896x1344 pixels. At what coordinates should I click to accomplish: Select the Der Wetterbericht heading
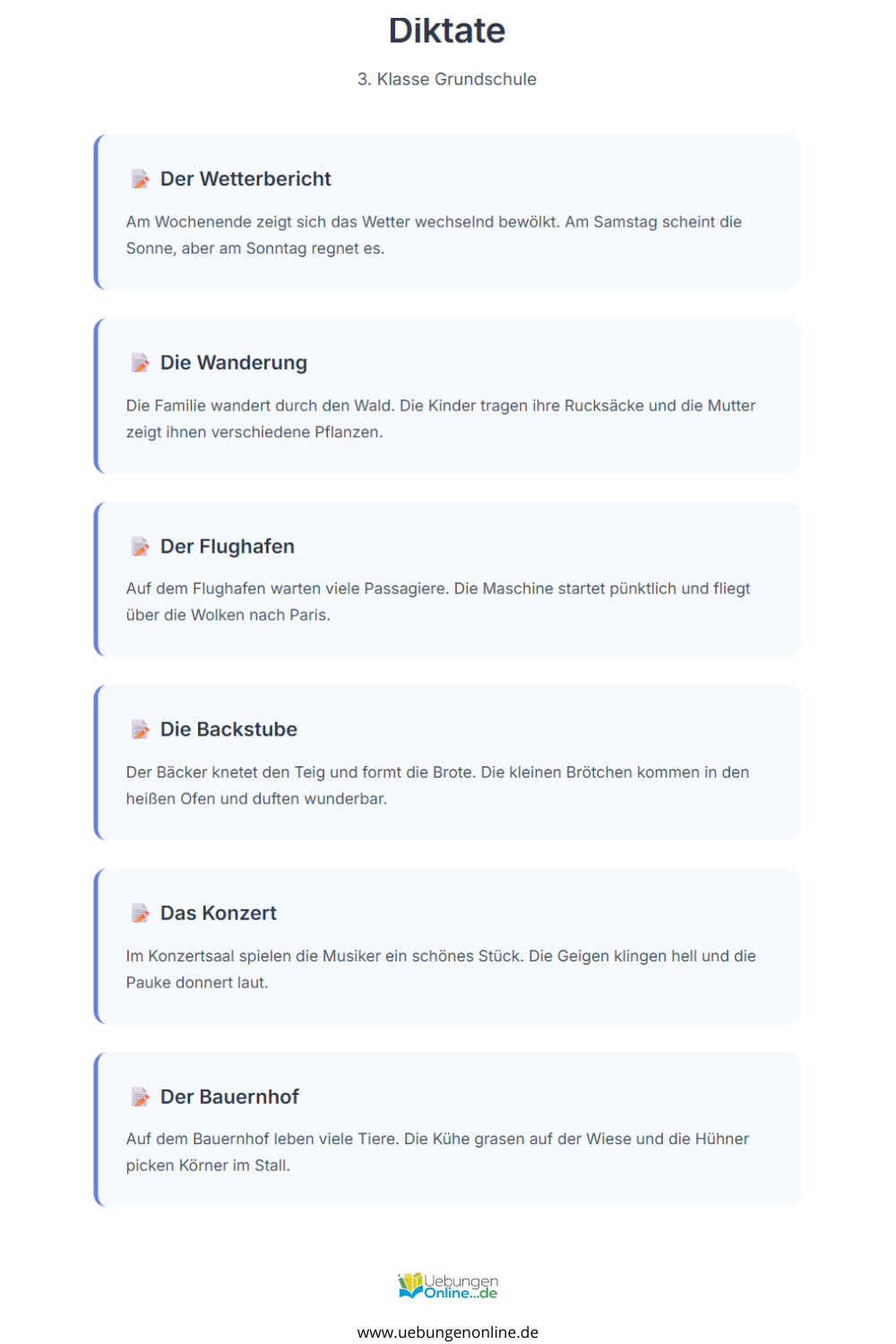coord(246,179)
